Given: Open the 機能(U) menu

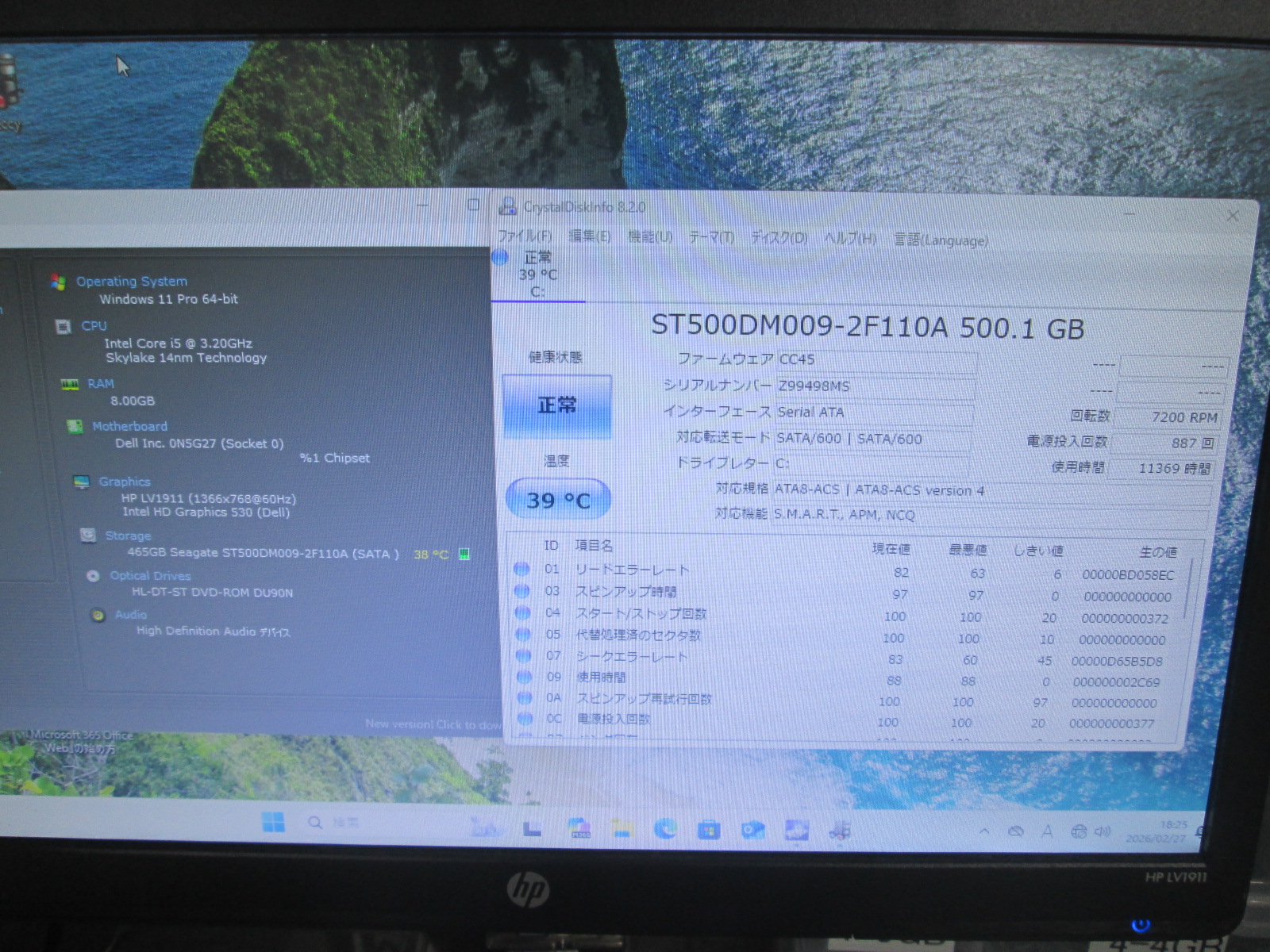Looking at the screenshot, I should click(x=649, y=237).
